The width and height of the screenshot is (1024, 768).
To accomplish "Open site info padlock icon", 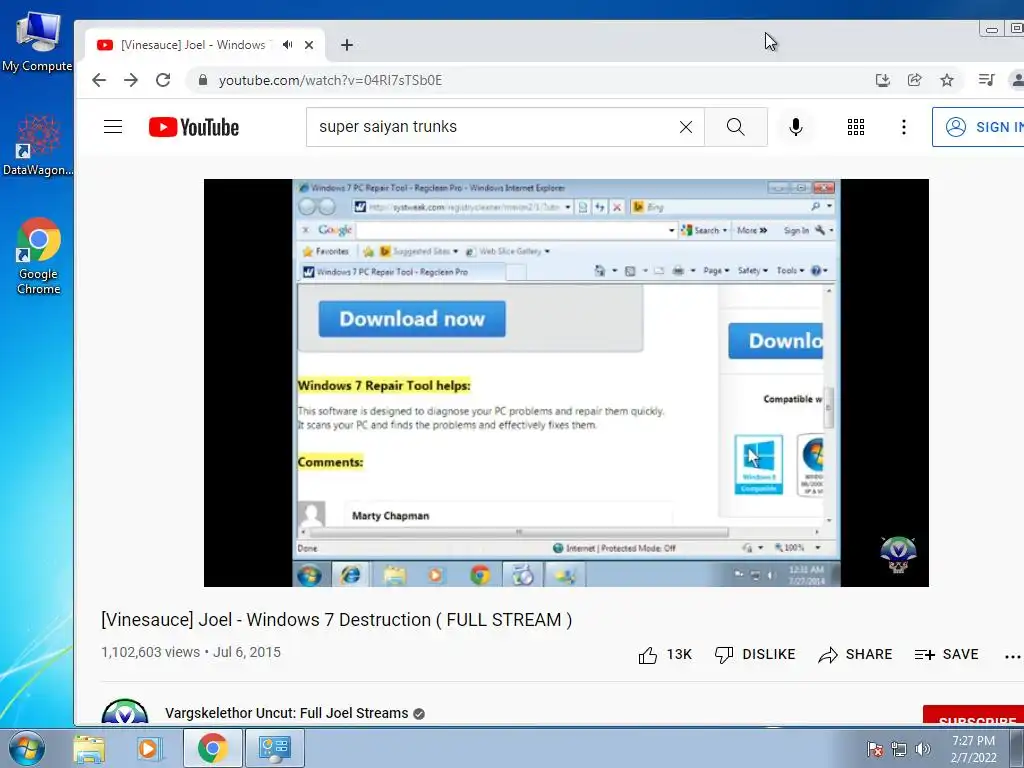I will point(203,80).
